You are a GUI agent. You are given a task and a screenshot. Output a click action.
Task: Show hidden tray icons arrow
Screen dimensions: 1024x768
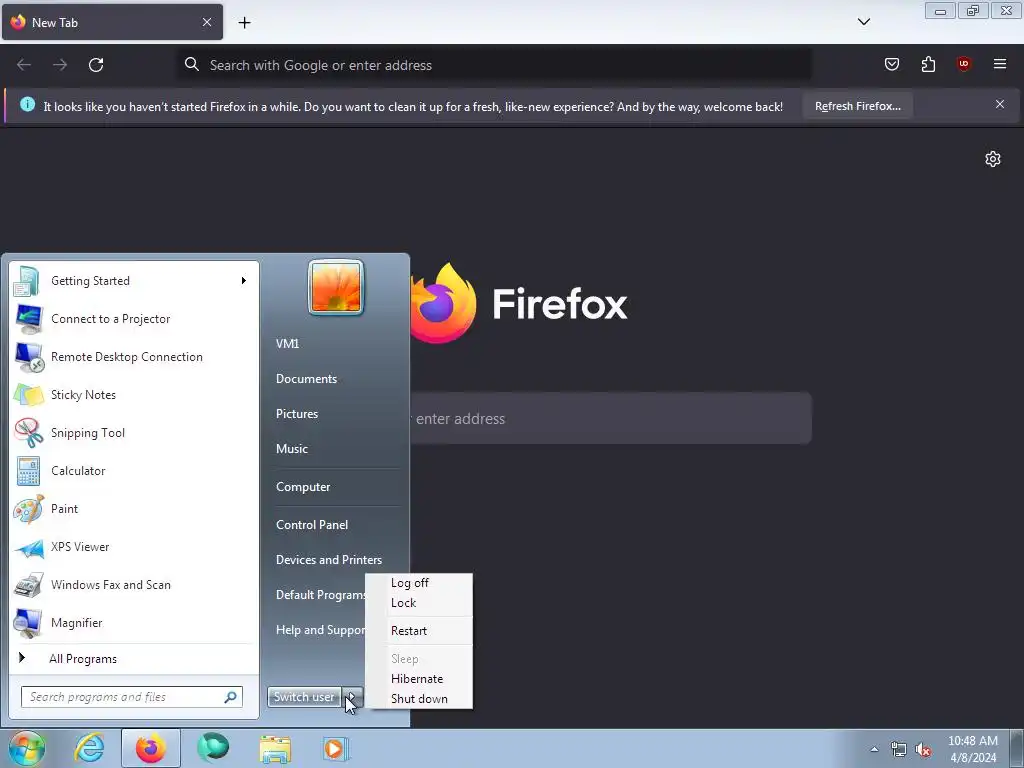[x=874, y=750]
